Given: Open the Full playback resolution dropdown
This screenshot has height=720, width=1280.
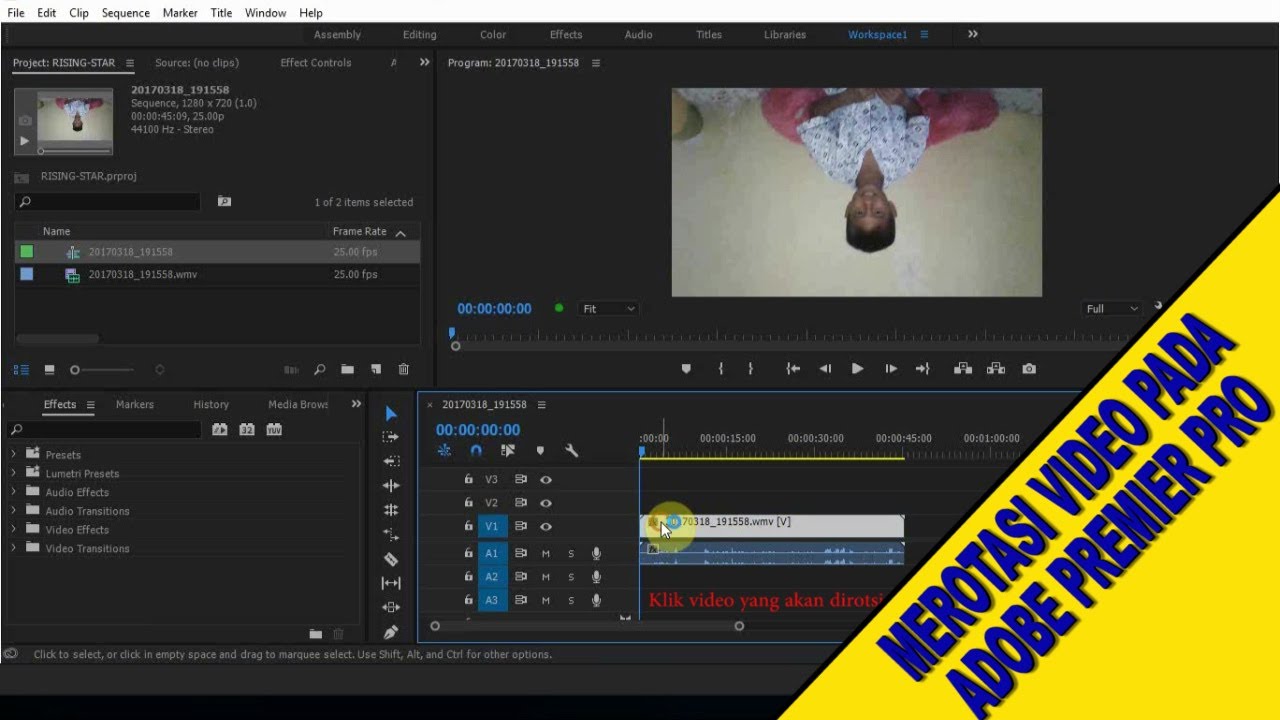Looking at the screenshot, I should (1112, 309).
